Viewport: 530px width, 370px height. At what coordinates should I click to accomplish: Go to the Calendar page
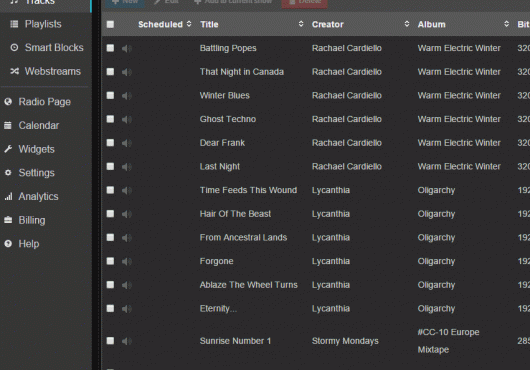[39, 125]
